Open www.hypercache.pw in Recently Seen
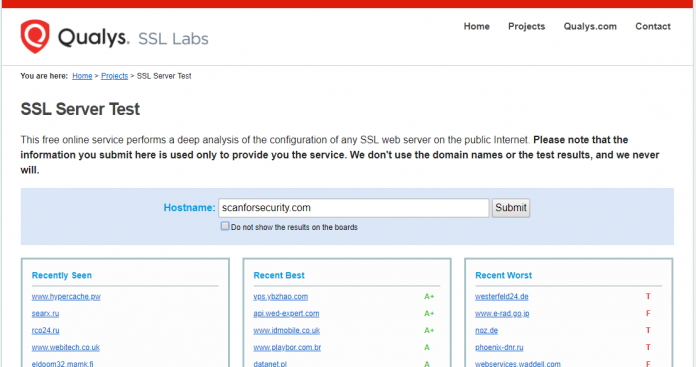Viewport: 696px width, 367px height. click(66, 296)
